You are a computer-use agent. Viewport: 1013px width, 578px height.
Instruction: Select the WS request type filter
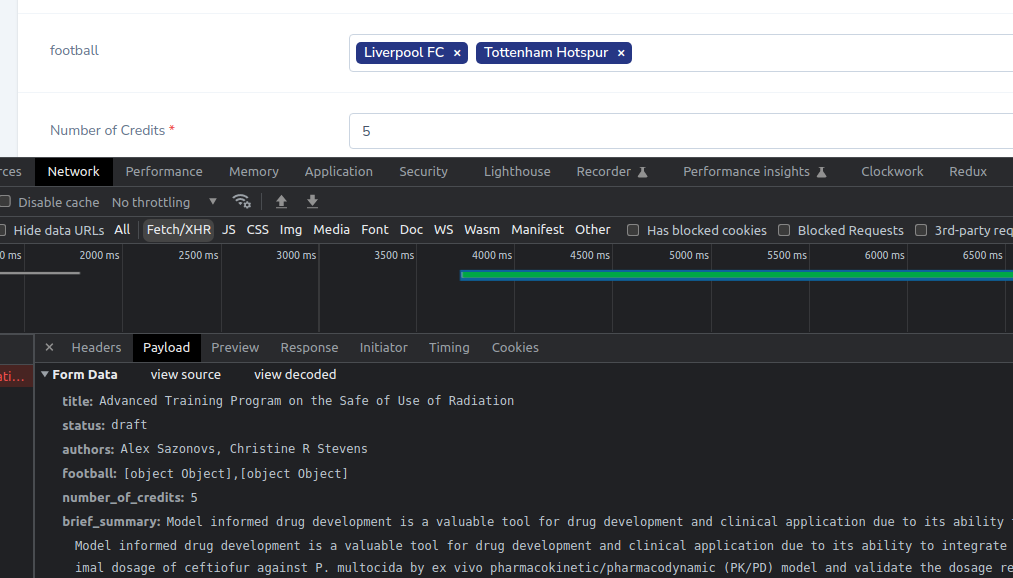[443, 229]
